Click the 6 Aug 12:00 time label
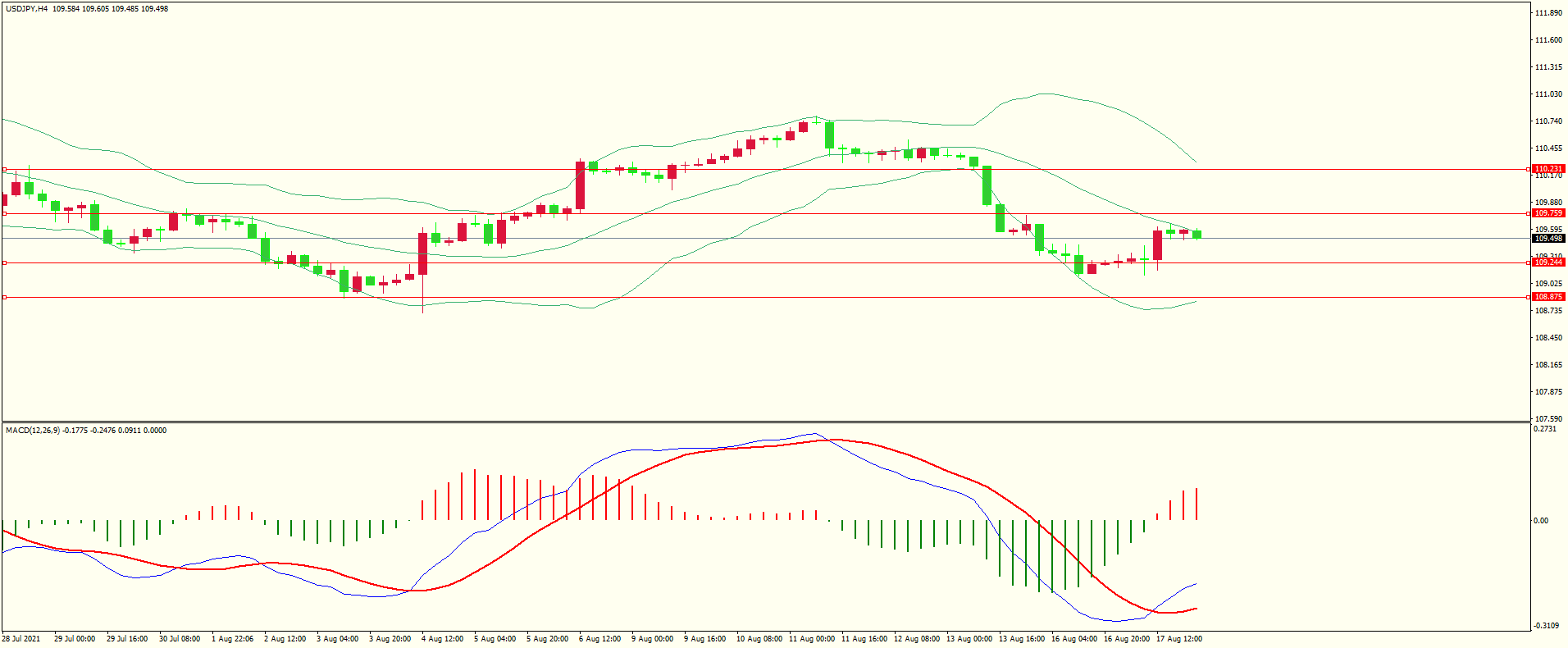The image size is (1568, 648). click(599, 639)
